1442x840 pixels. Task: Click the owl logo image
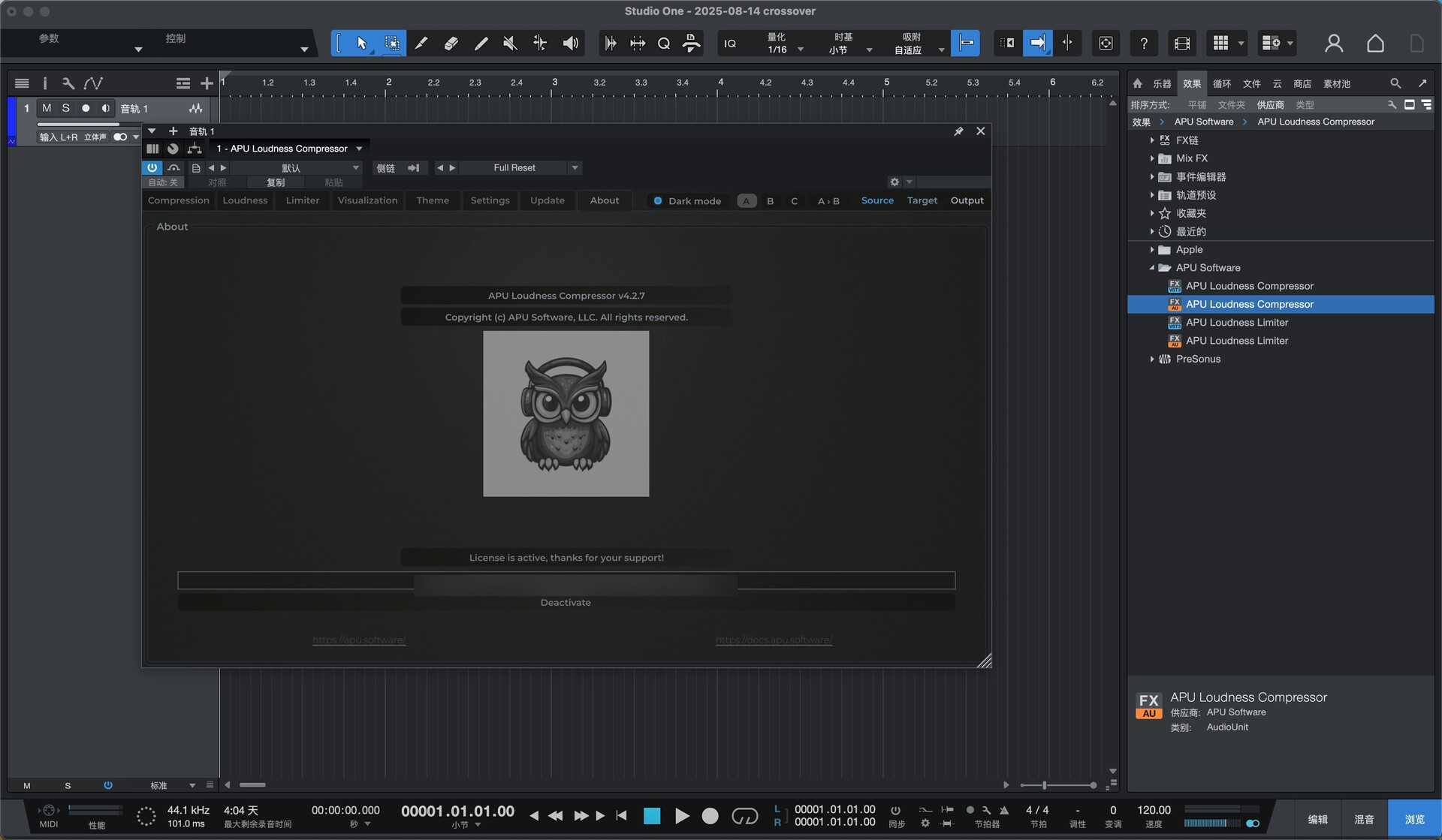[566, 414]
